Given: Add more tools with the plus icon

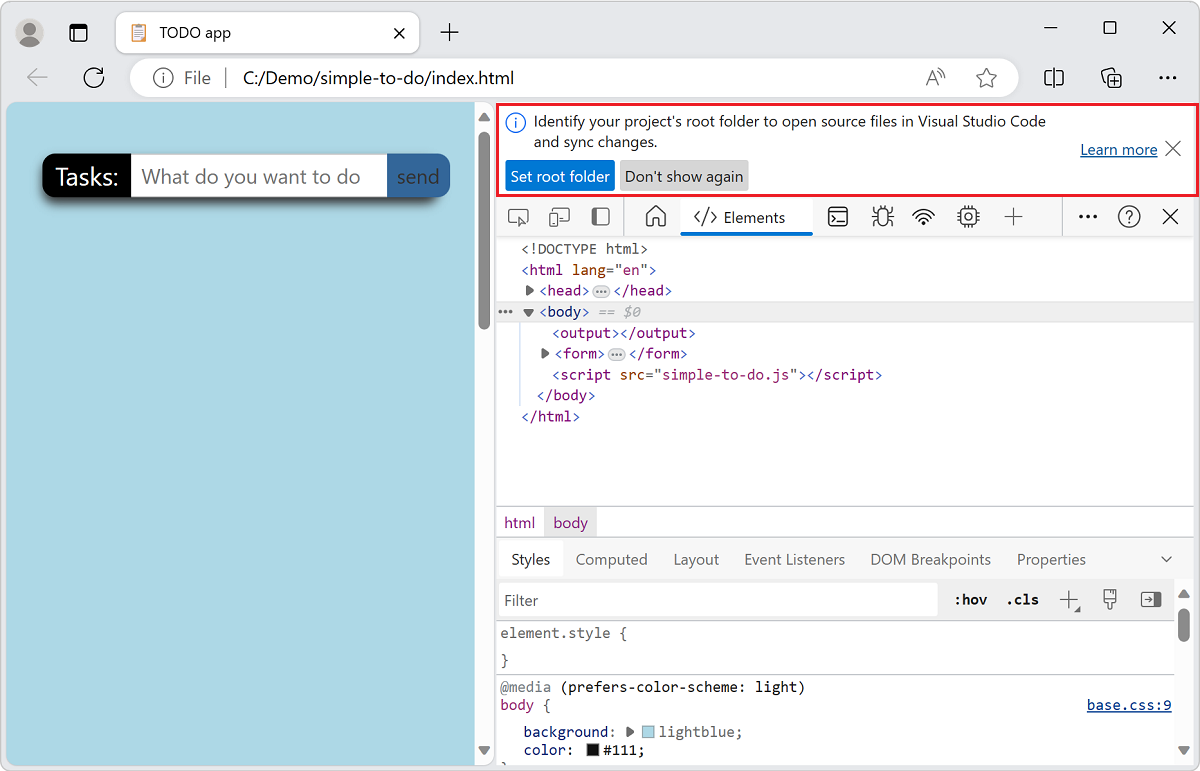Looking at the screenshot, I should click(1013, 216).
